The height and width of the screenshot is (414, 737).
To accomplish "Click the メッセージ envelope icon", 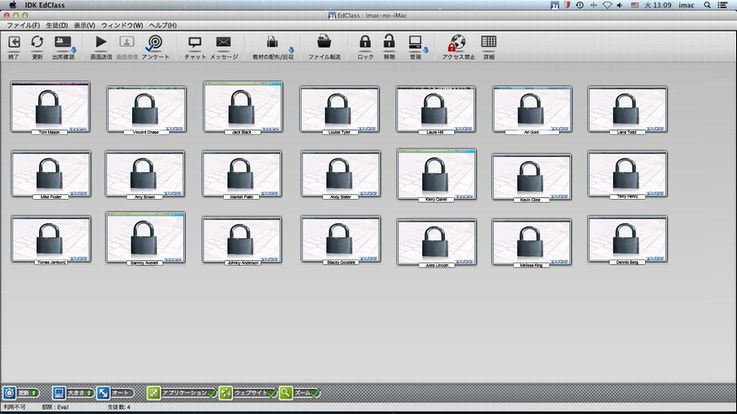I will (224, 44).
